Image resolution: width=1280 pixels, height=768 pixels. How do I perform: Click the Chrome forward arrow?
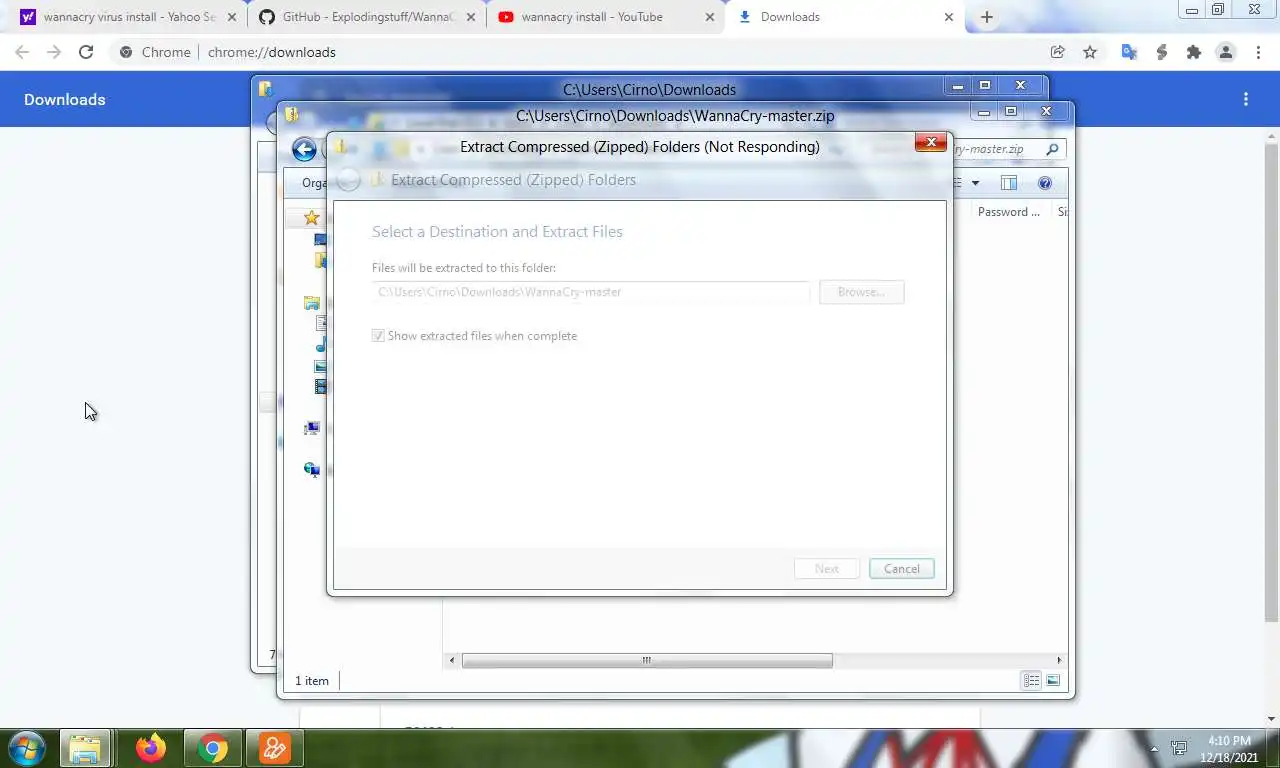point(54,52)
